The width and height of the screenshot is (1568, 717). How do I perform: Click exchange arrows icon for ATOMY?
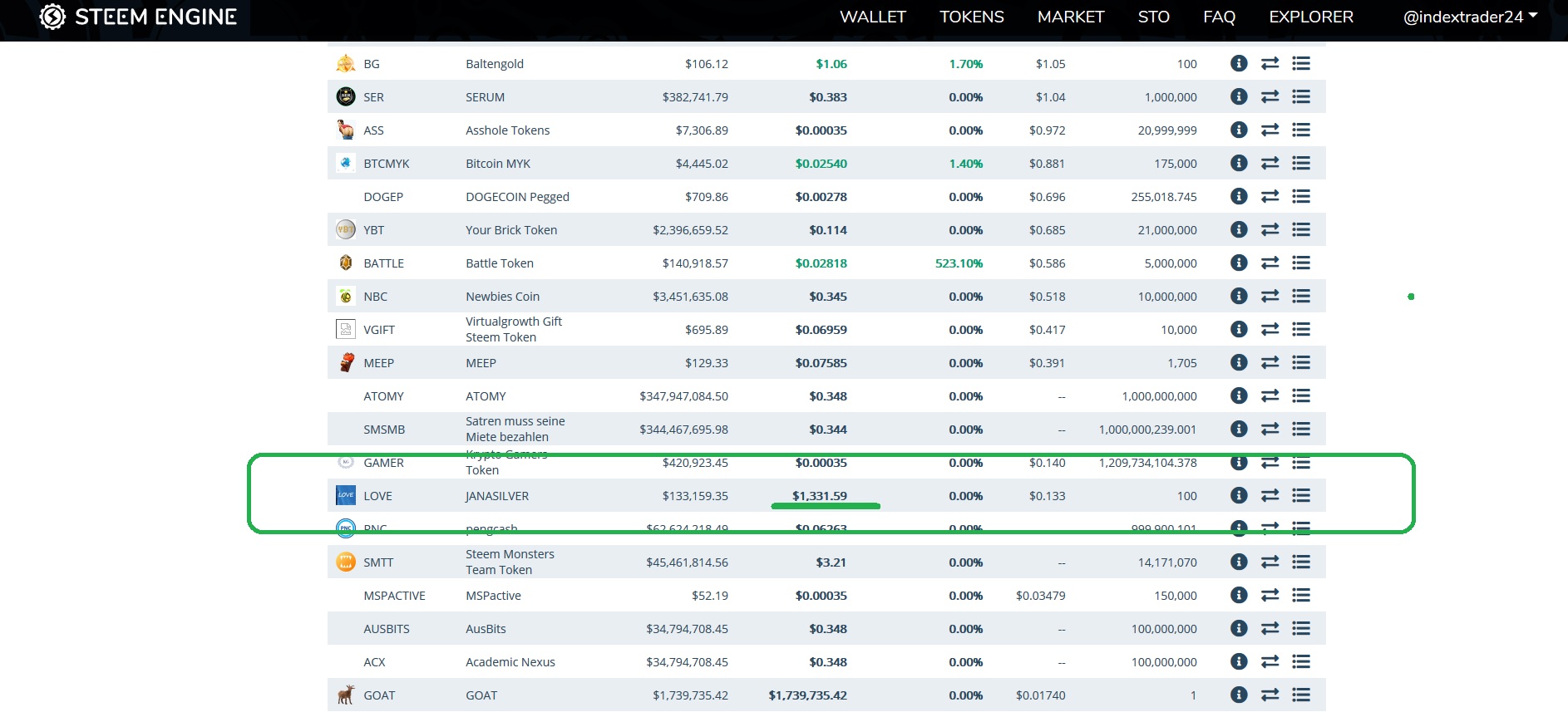[1270, 395]
